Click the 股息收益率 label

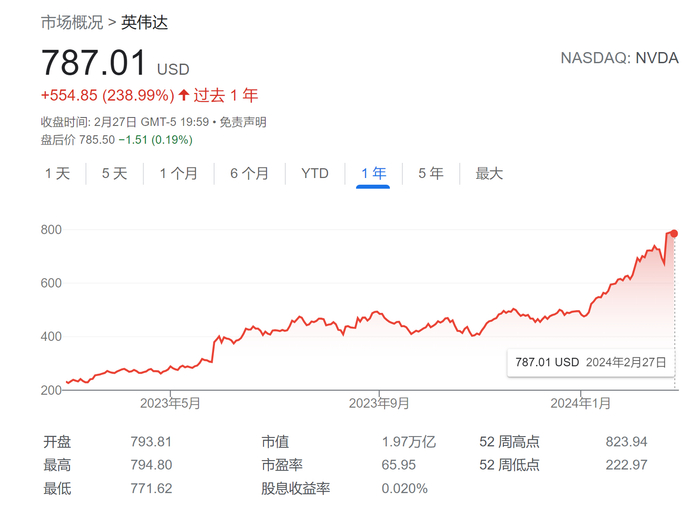296,488
